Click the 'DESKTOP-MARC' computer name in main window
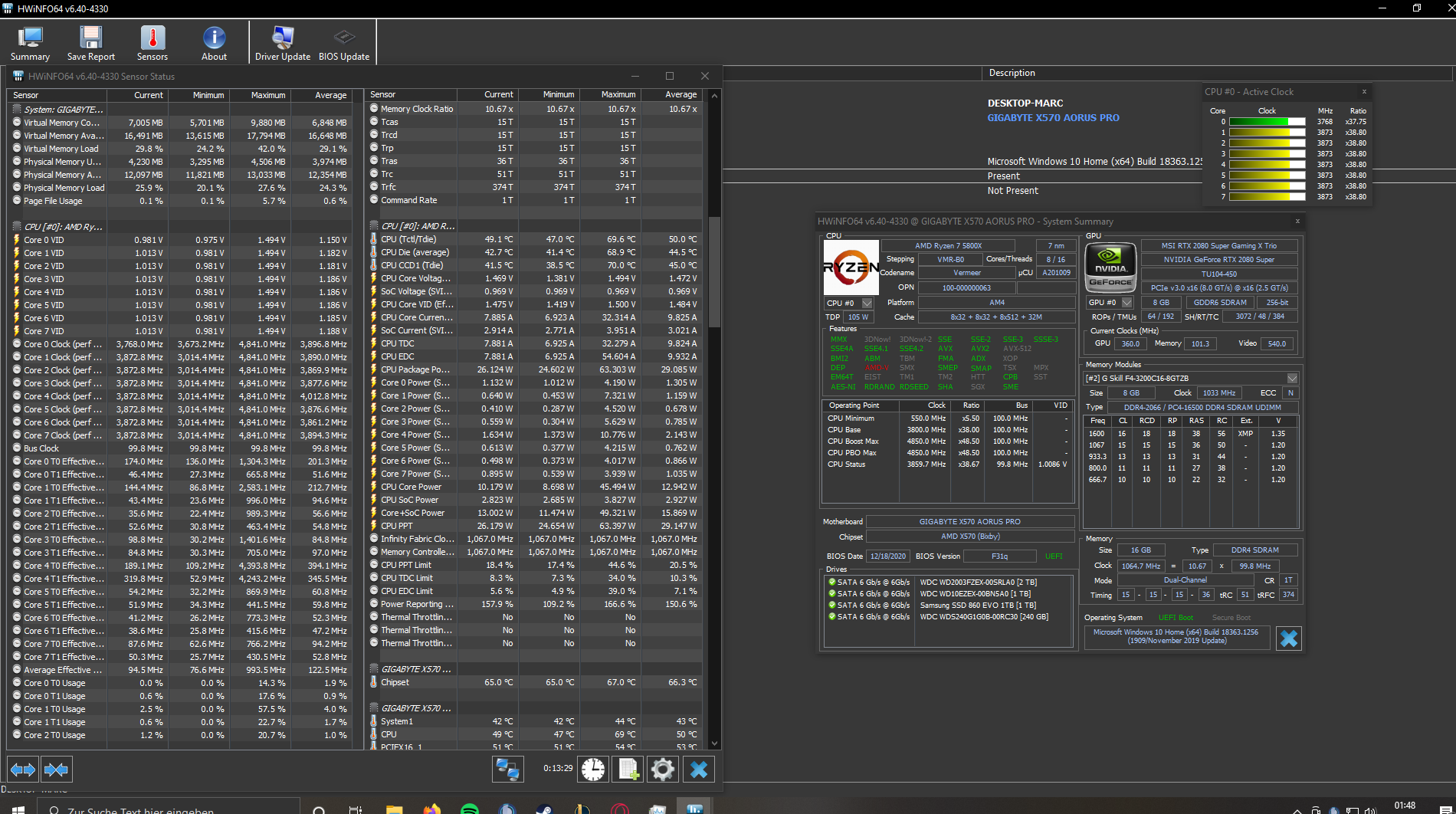The height and width of the screenshot is (814, 1456). 1025,103
